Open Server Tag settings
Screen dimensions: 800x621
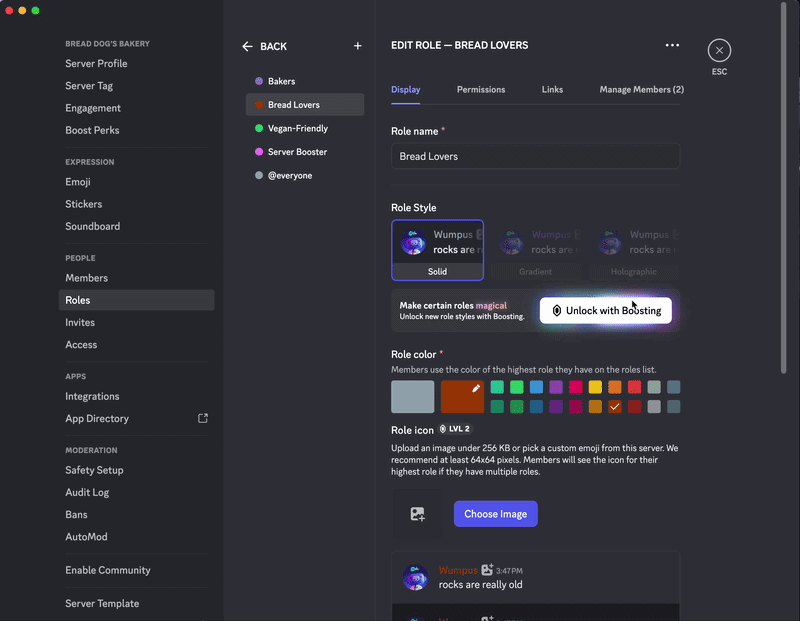click(x=136, y=86)
